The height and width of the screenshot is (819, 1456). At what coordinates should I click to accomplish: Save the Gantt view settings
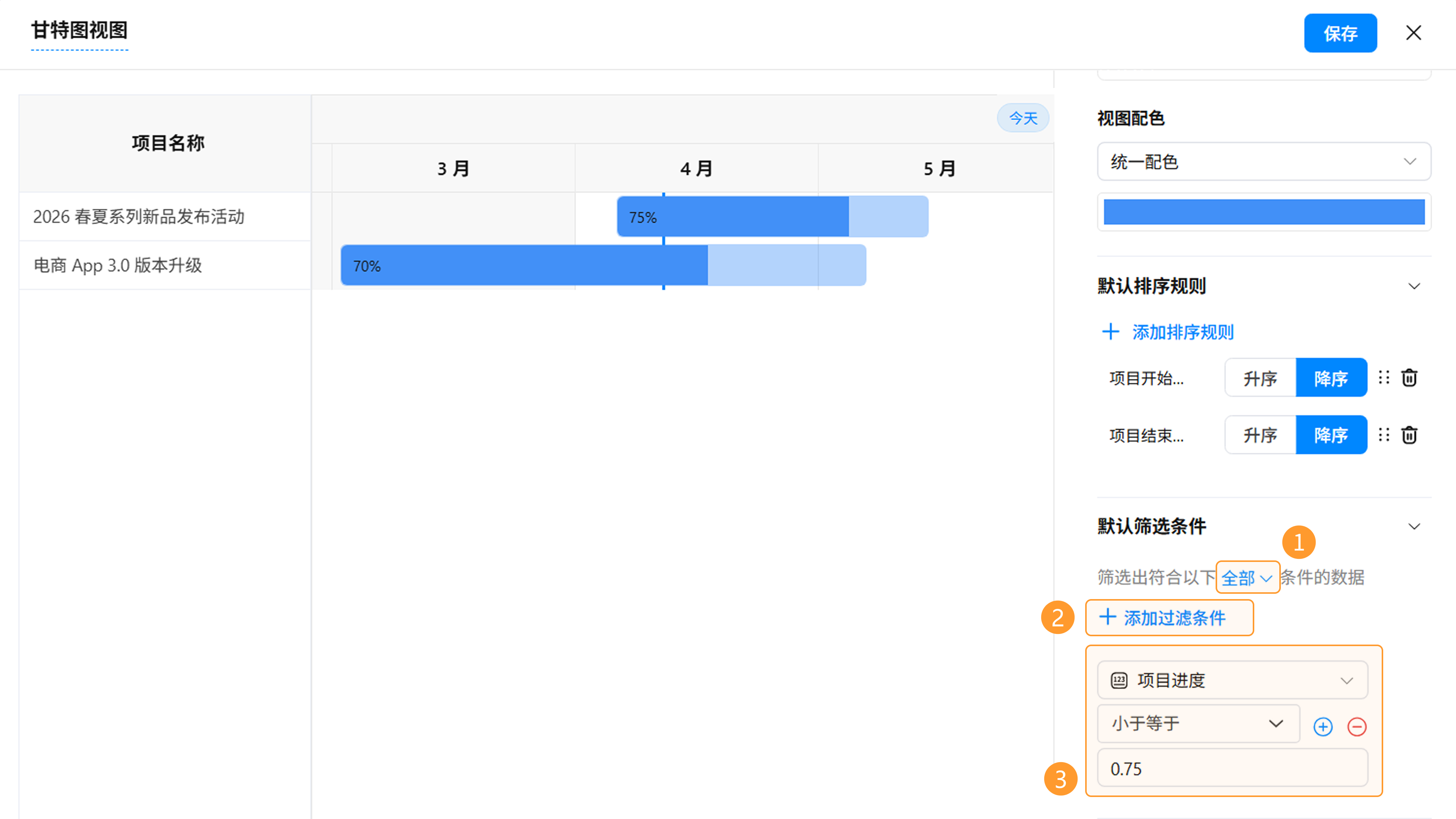[1340, 33]
